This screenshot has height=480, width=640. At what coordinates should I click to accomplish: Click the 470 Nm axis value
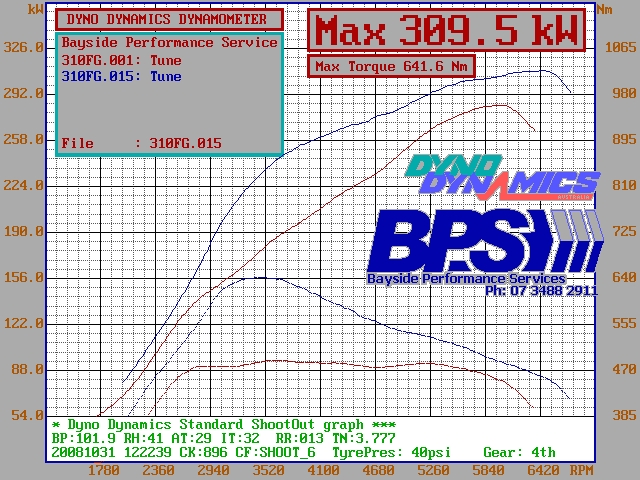point(624,369)
